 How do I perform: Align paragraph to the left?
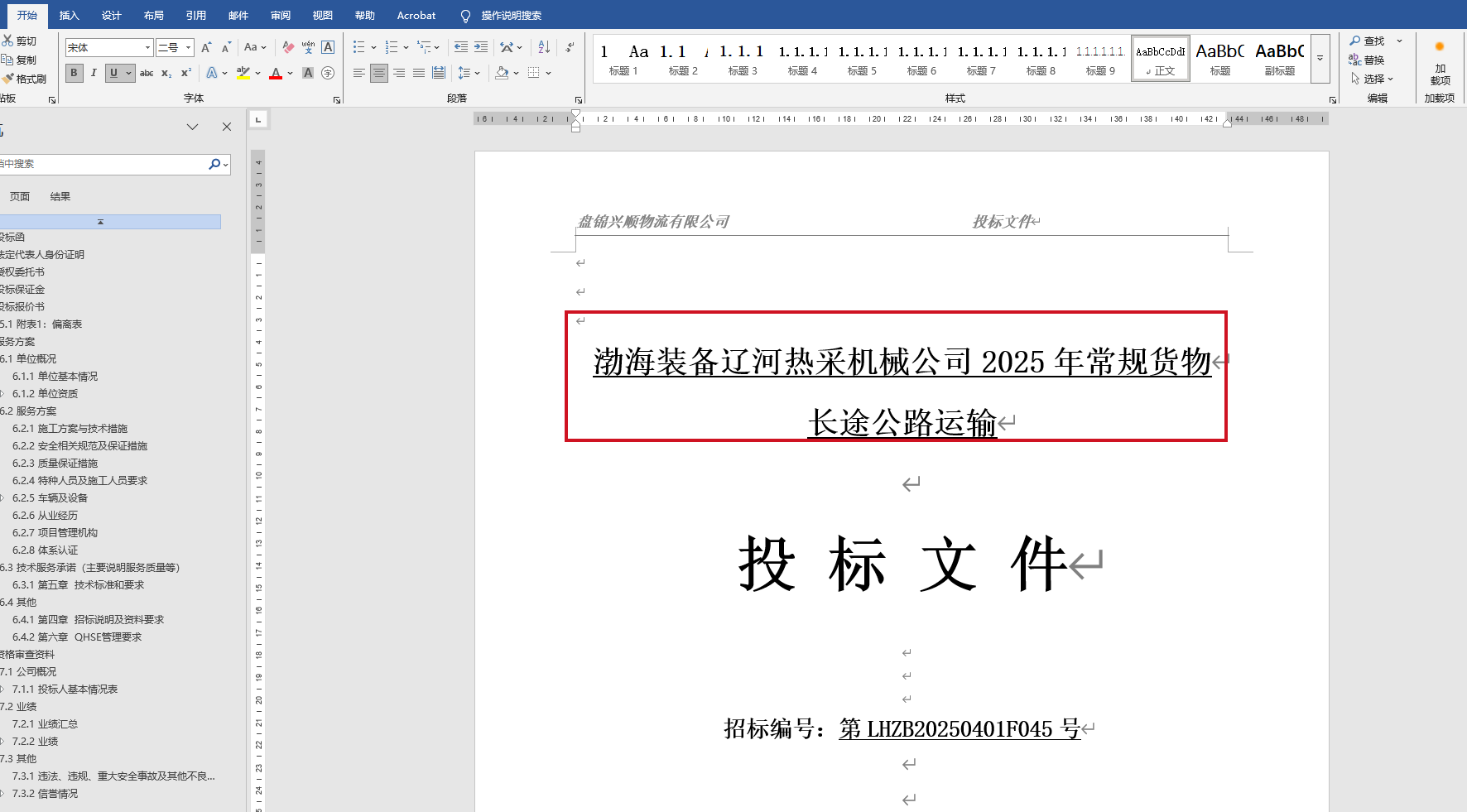359,73
